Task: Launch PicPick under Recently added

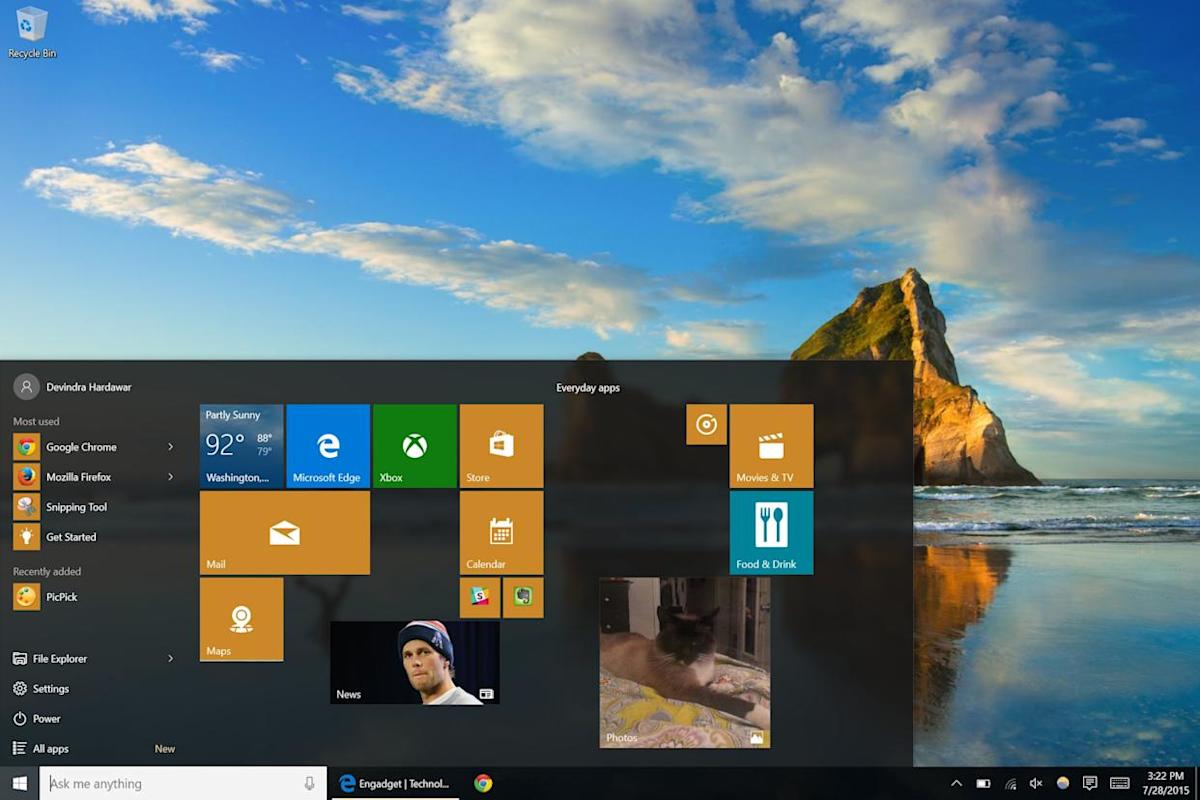Action: (60, 597)
